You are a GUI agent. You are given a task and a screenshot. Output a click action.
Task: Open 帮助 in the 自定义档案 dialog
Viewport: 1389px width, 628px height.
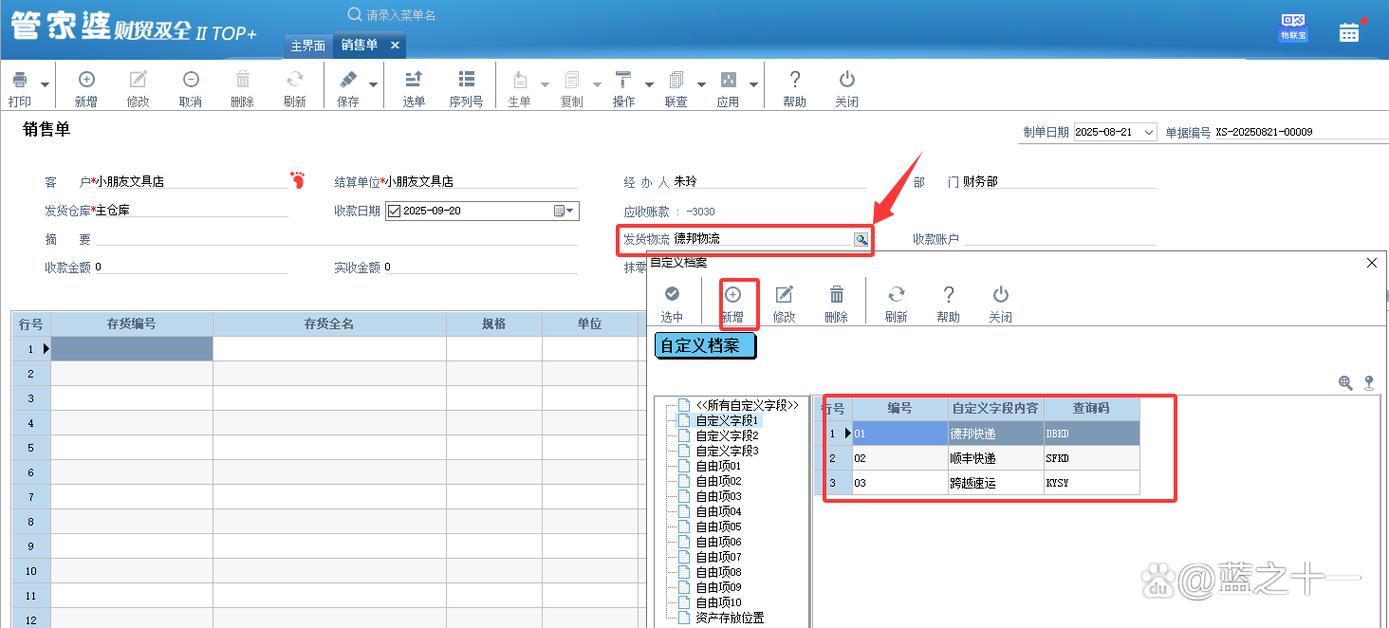pos(948,300)
